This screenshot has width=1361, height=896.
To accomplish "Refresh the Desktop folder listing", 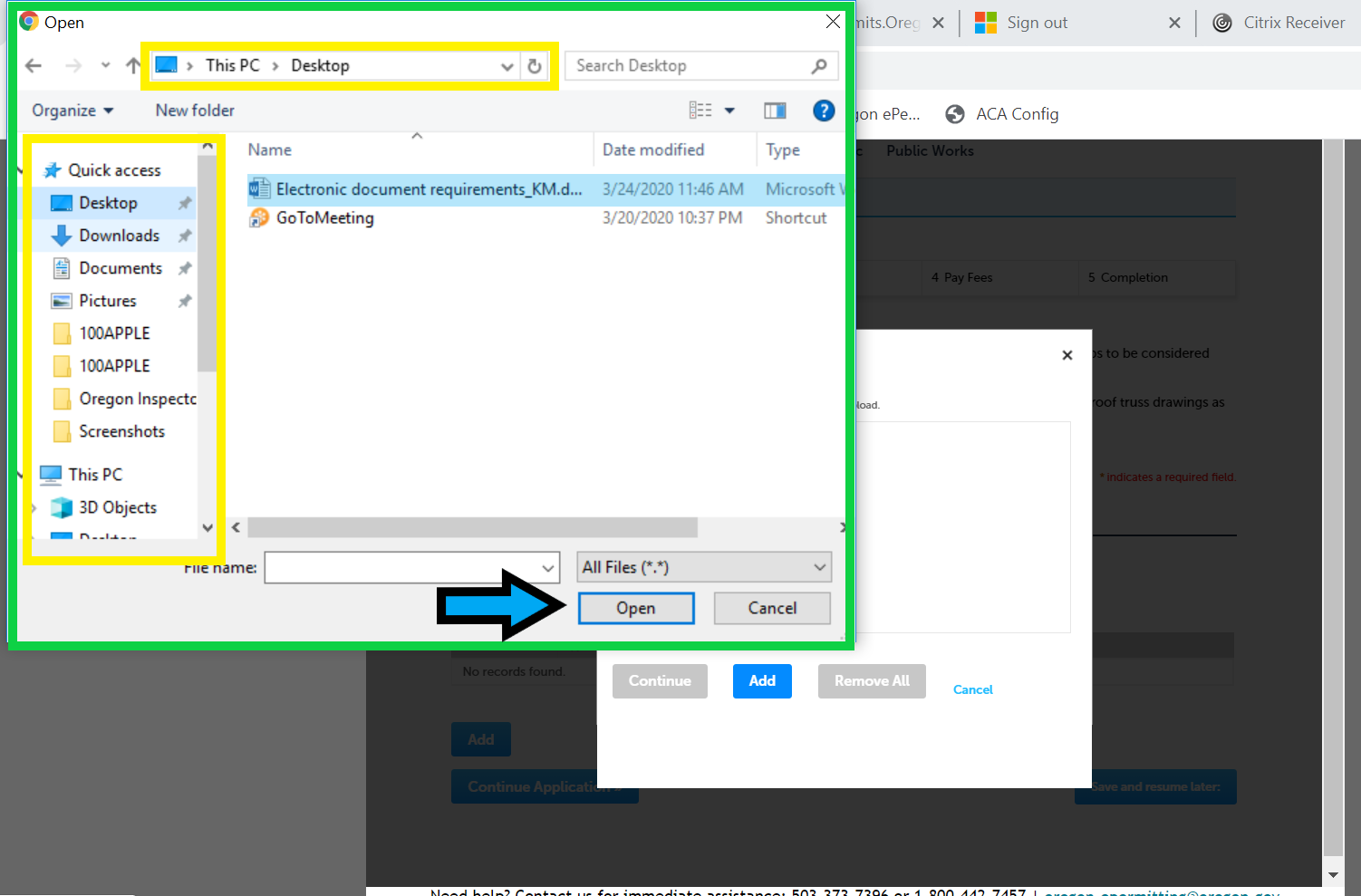I will click(535, 66).
